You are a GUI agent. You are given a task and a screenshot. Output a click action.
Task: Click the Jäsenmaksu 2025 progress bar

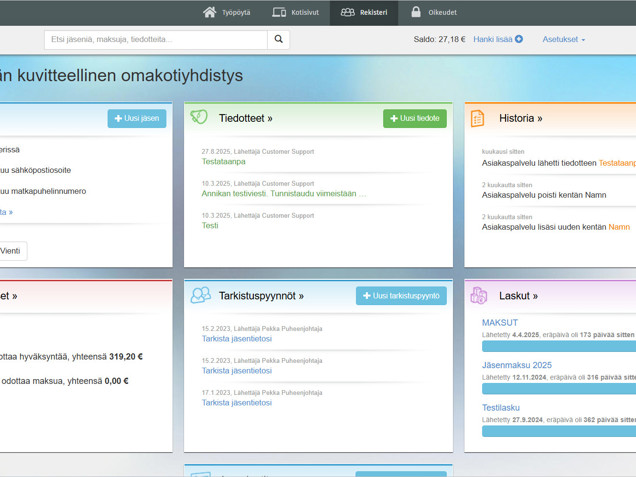click(x=558, y=389)
